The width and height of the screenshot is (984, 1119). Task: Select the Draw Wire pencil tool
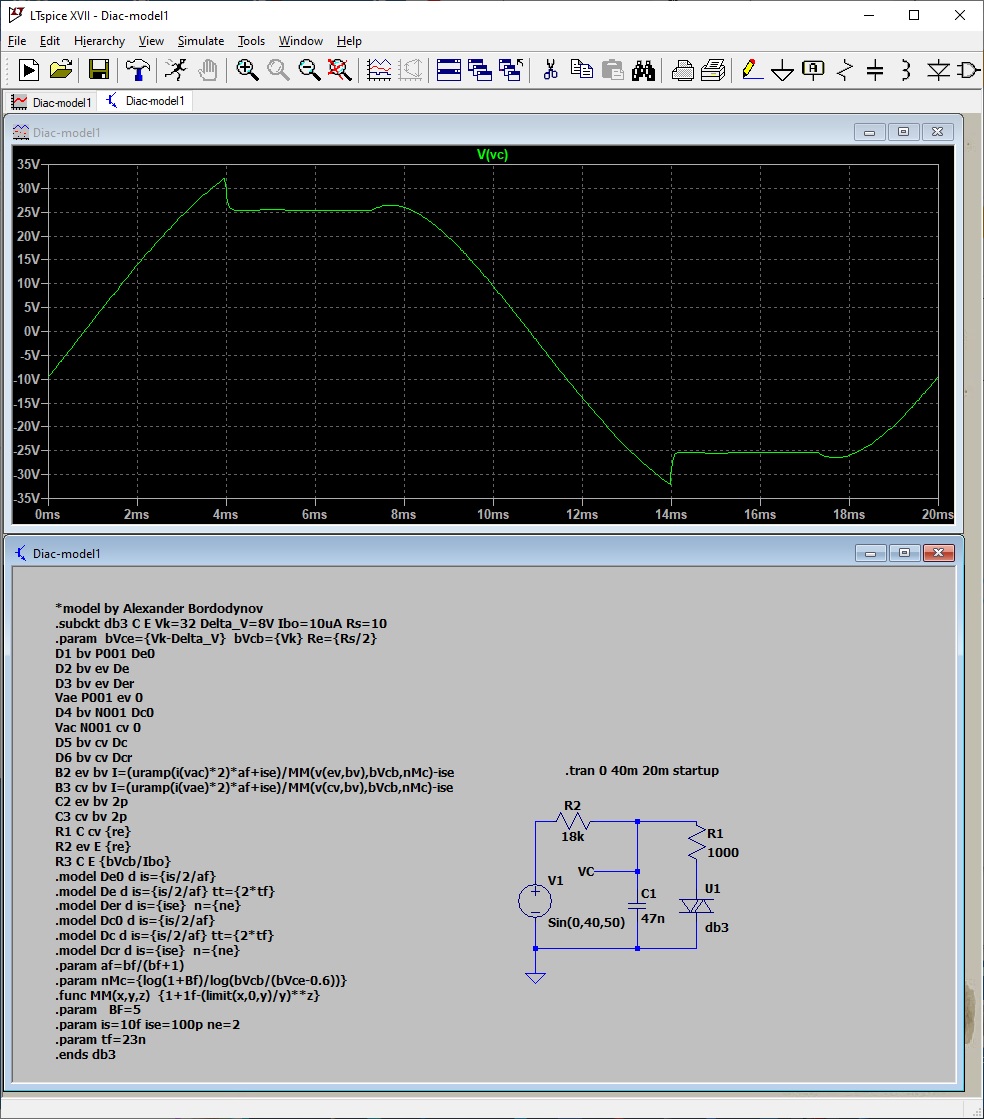751,70
